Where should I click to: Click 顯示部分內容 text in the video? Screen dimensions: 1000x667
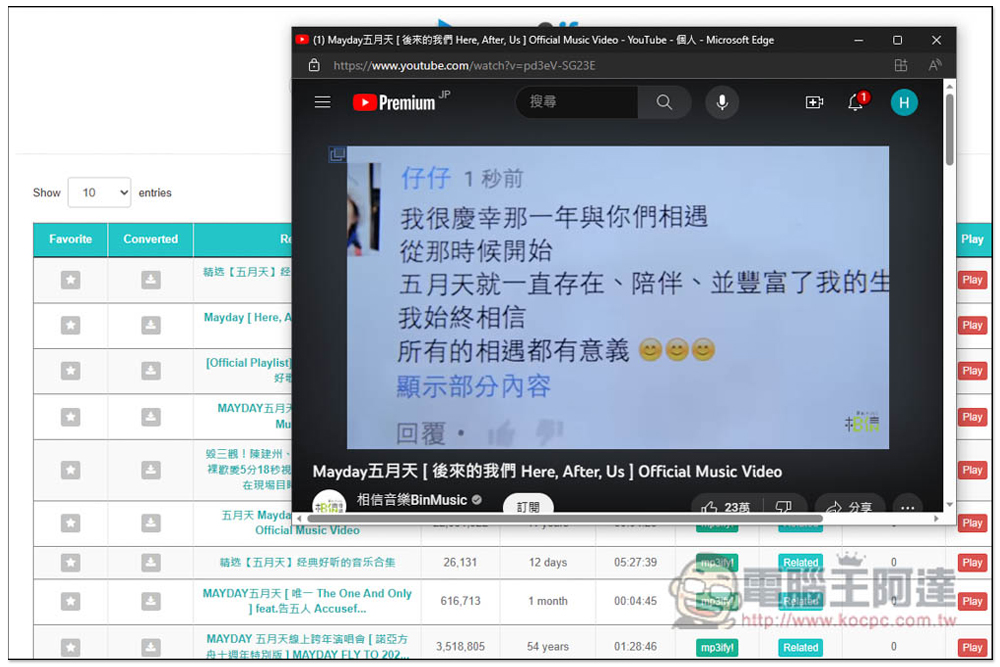(x=473, y=386)
